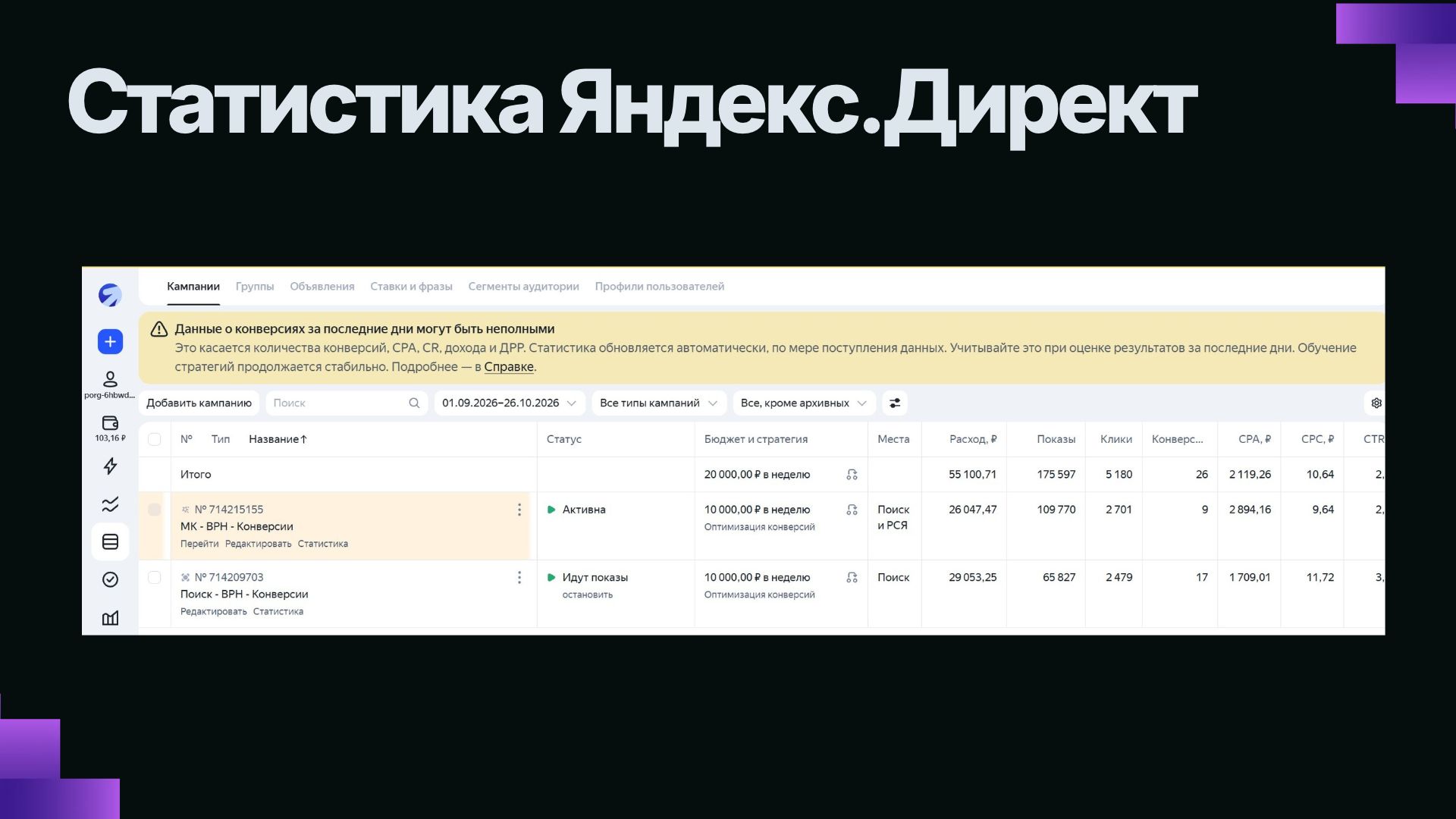Click the Yandex Direct logo icon
This screenshot has width=1456, height=819.
coord(110,295)
